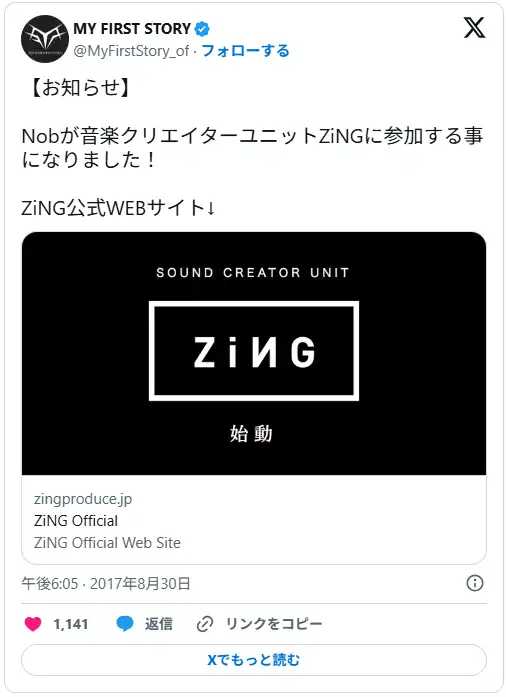This screenshot has width=506, height=697.
Task: Click the MY FIRST STORY display name
Action: tap(132, 29)
